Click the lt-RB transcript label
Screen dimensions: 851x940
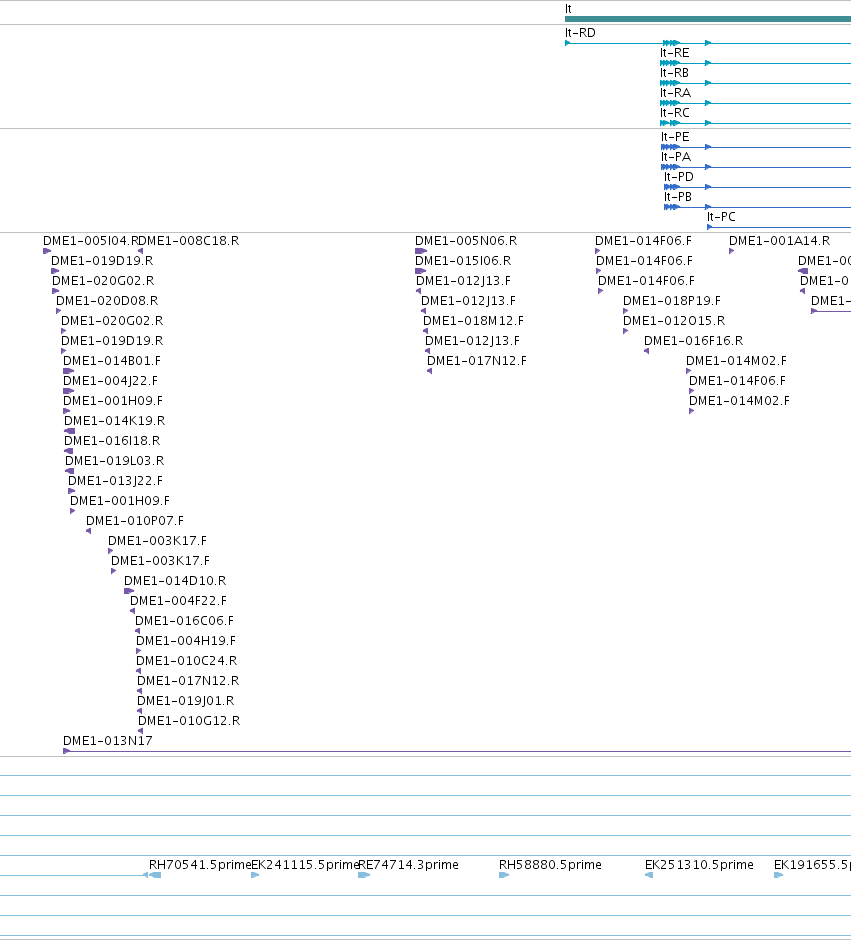pyautogui.click(x=674, y=73)
